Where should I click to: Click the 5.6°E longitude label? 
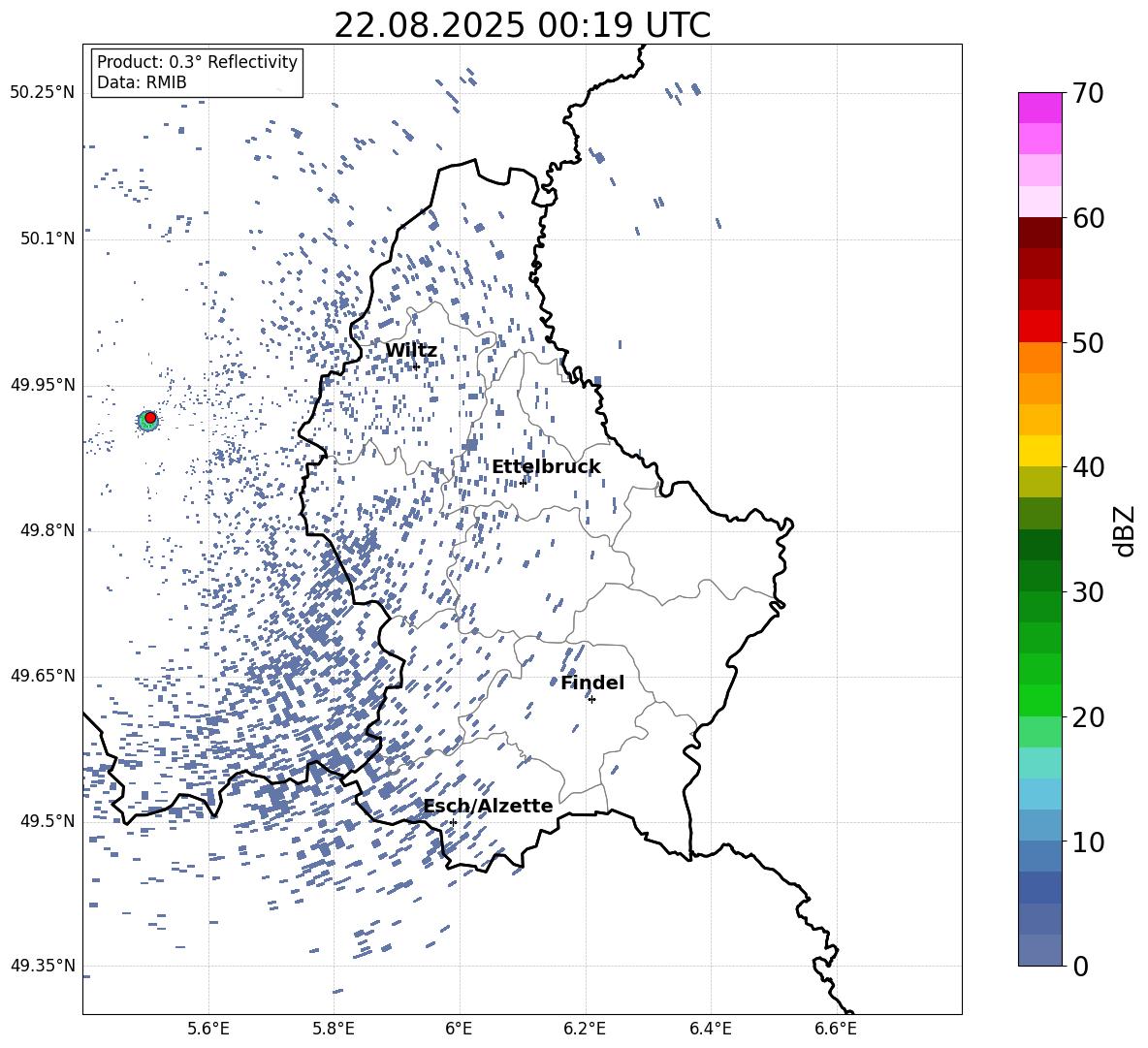(x=208, y=1029)
